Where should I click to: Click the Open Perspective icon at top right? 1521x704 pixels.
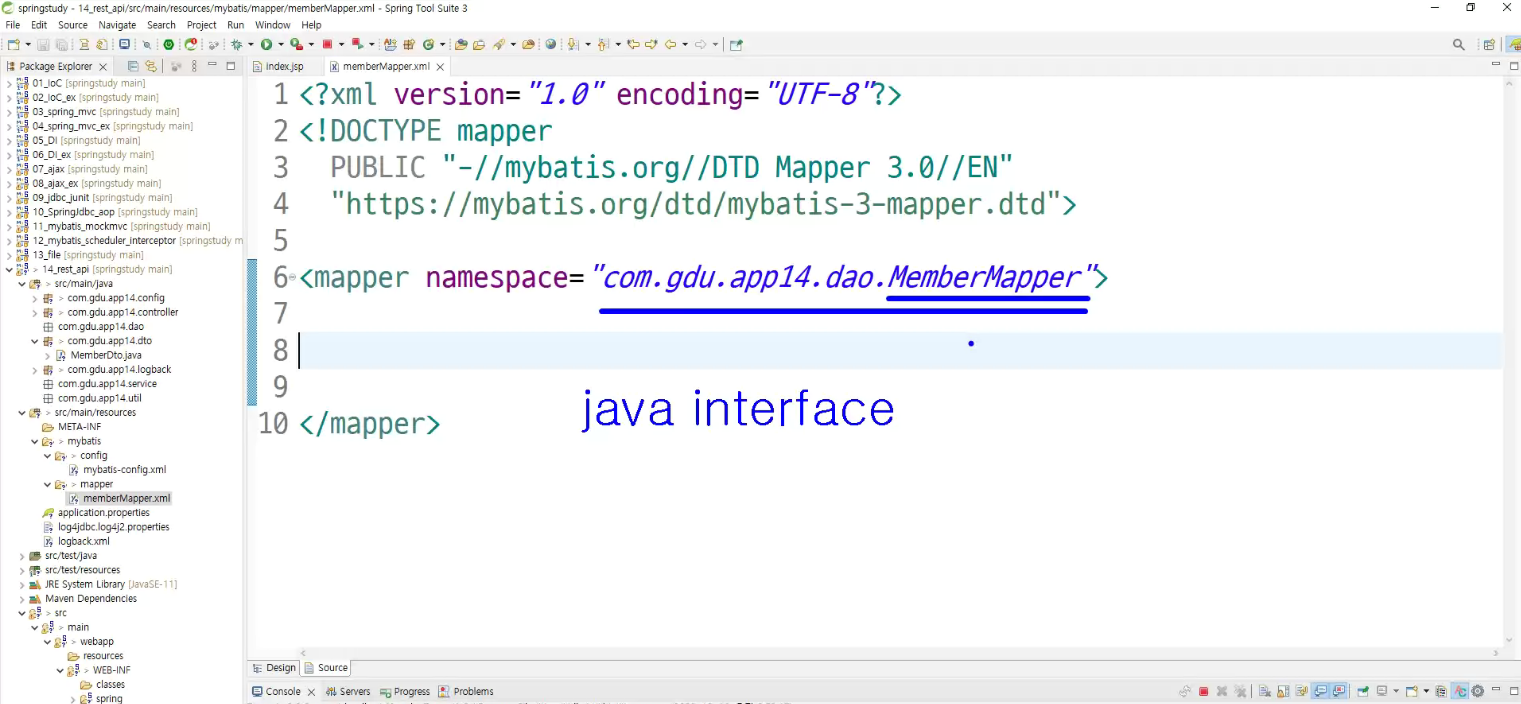click(1489, 44)
